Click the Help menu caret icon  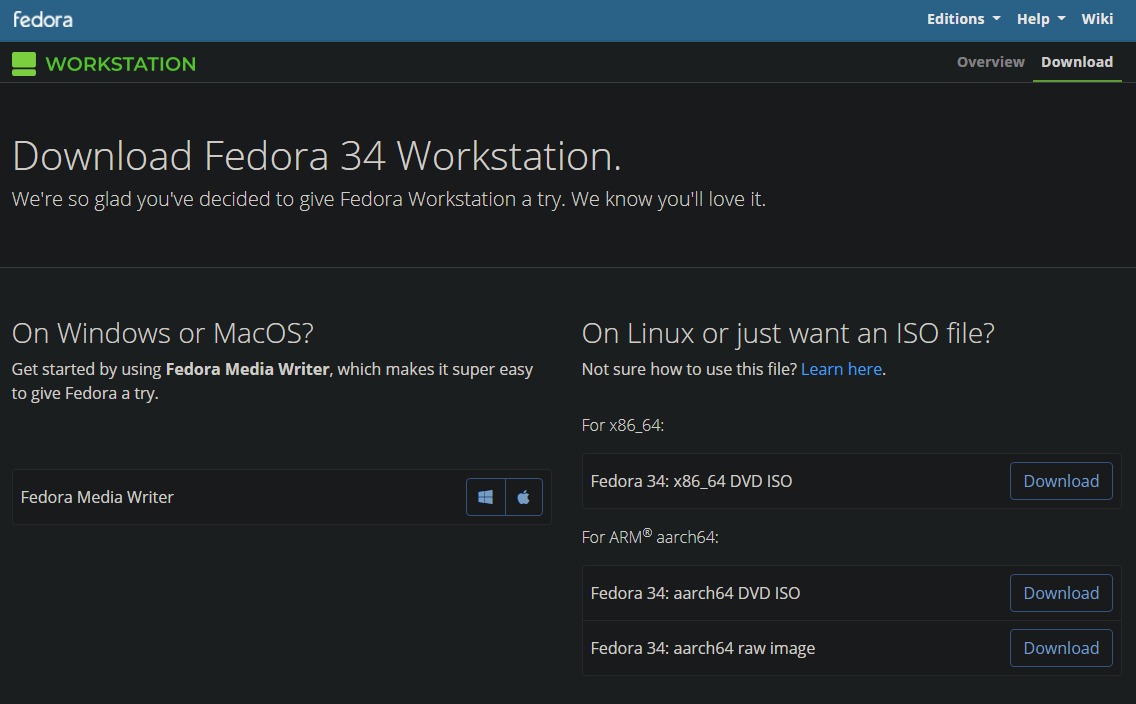[1064, 19]
